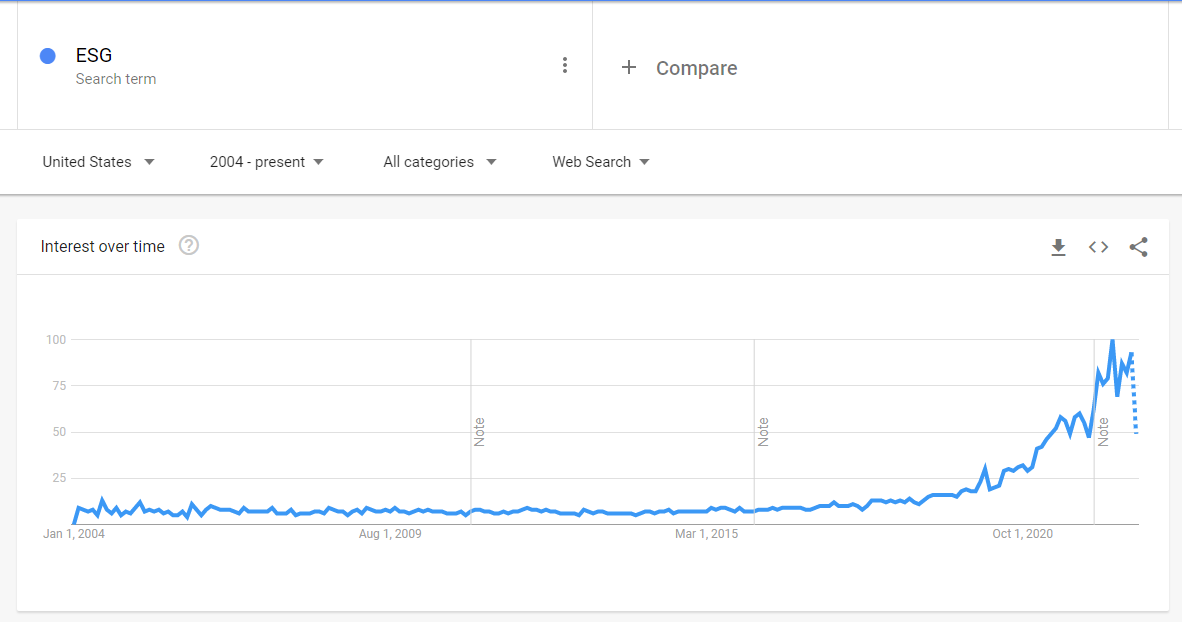Screen dimensions: 1182x622
Task: Click the dotted forecast segment of the line
Action: (x=1135, y=392)
